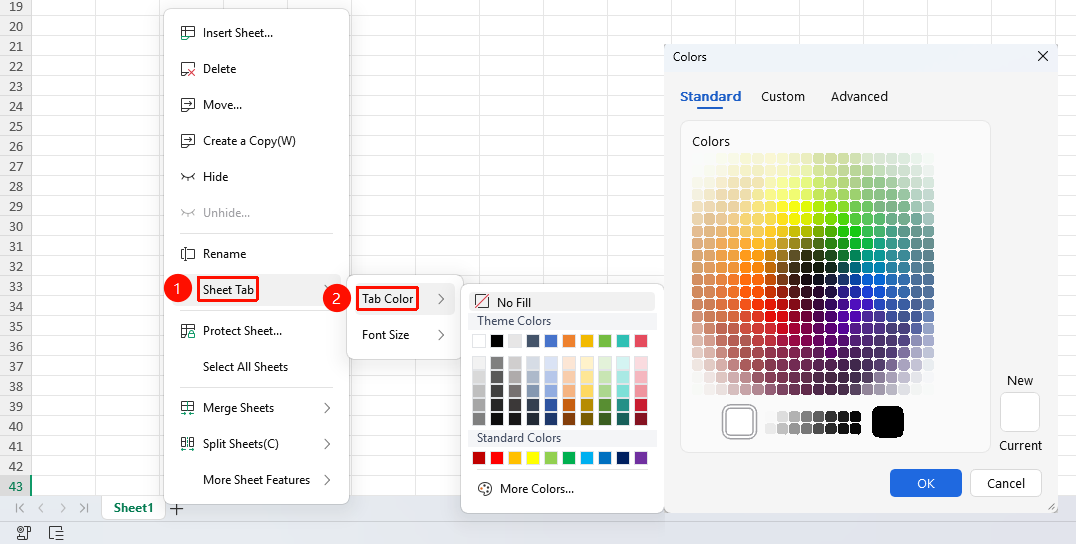The image size is (1076, 544).
Task: Add a new sheet with the plus icon
Action: point(177,509)
